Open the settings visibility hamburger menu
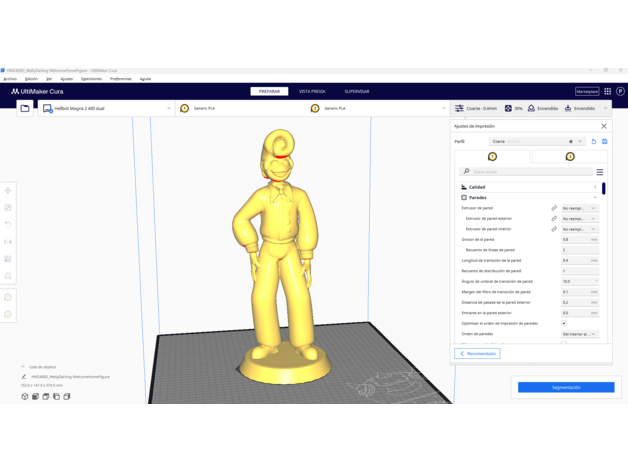628x472 pixels. [x=600, y=172]
